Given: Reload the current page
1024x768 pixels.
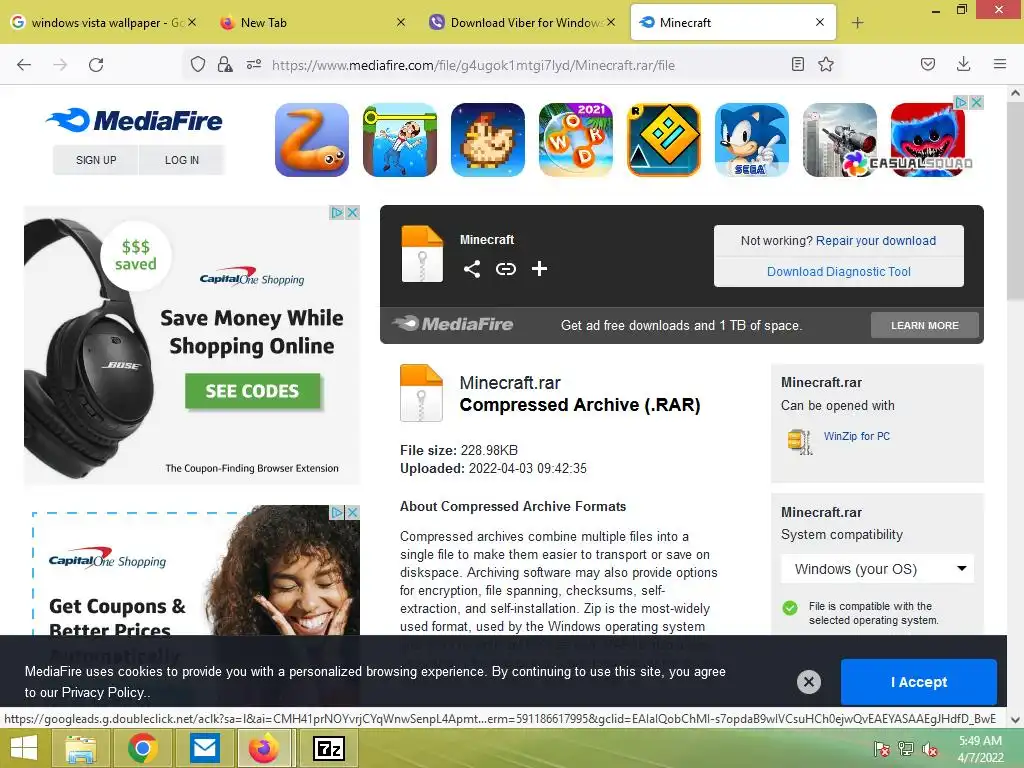Looking at the screenshot, I should click(x=96, y=65).
